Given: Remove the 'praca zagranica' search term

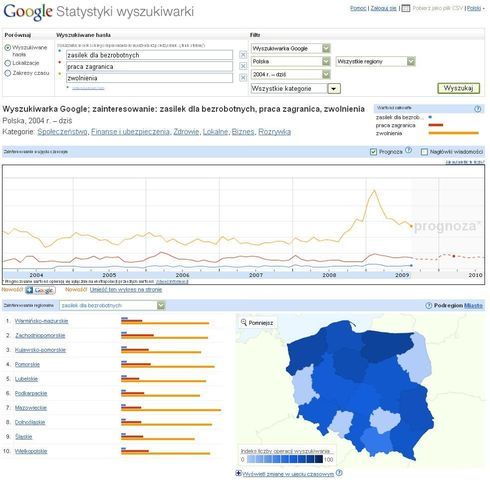Looking at the screenshot, I should pos(243,66).
